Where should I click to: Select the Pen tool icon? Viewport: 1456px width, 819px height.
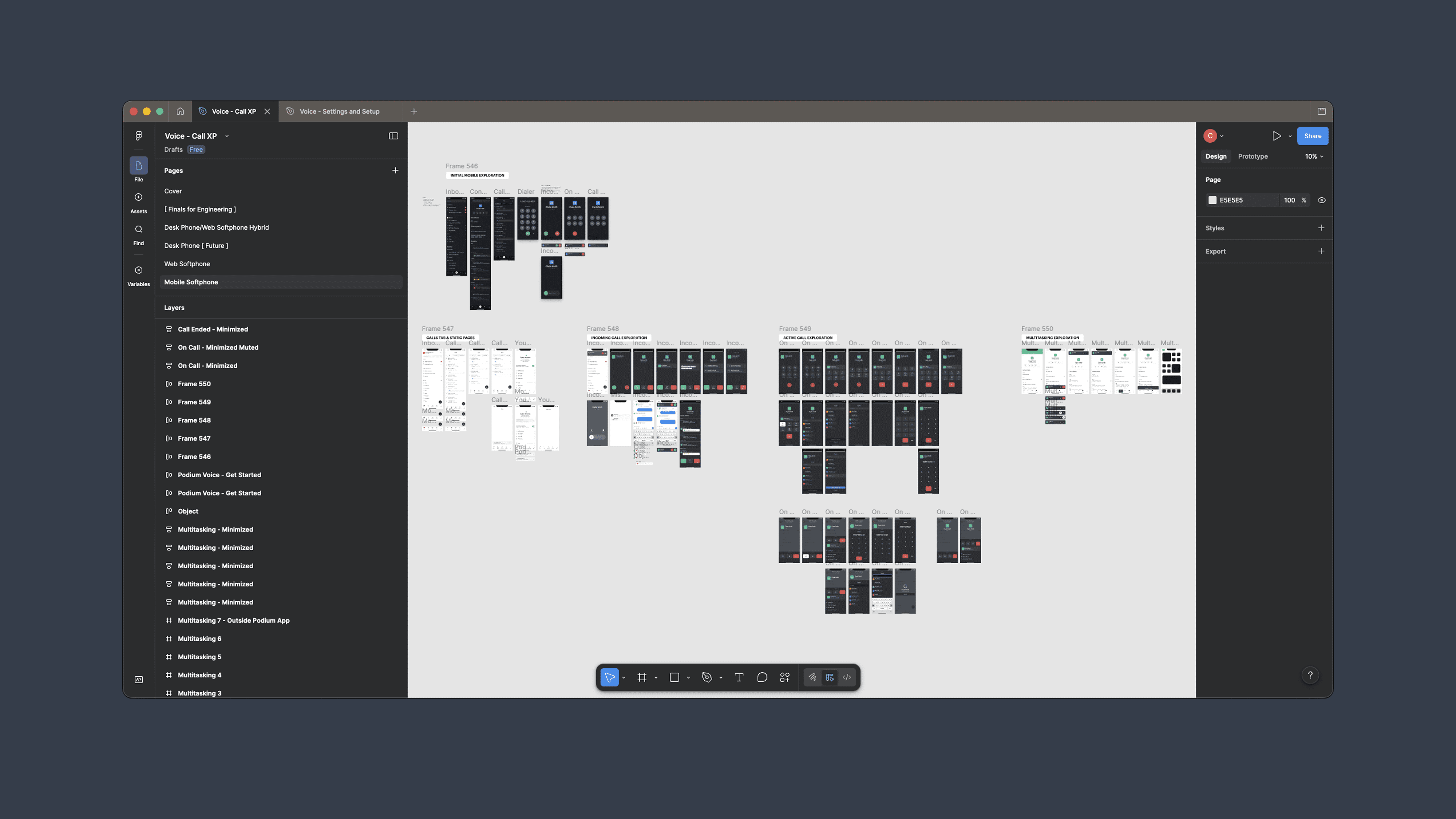pos(707,677)
